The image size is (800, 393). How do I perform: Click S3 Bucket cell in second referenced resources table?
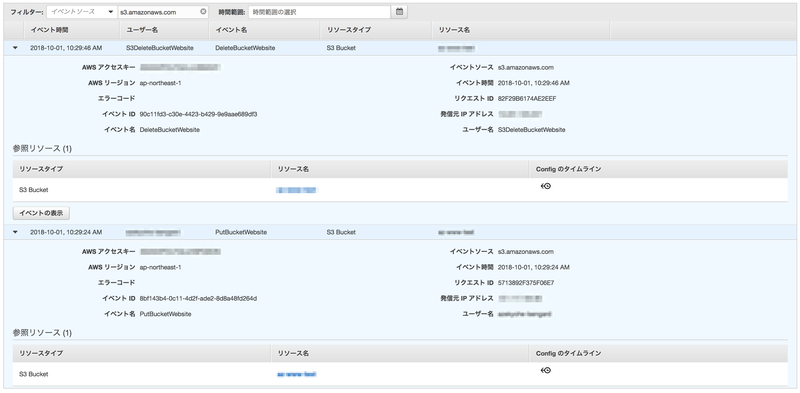click(x=34, y=374)
